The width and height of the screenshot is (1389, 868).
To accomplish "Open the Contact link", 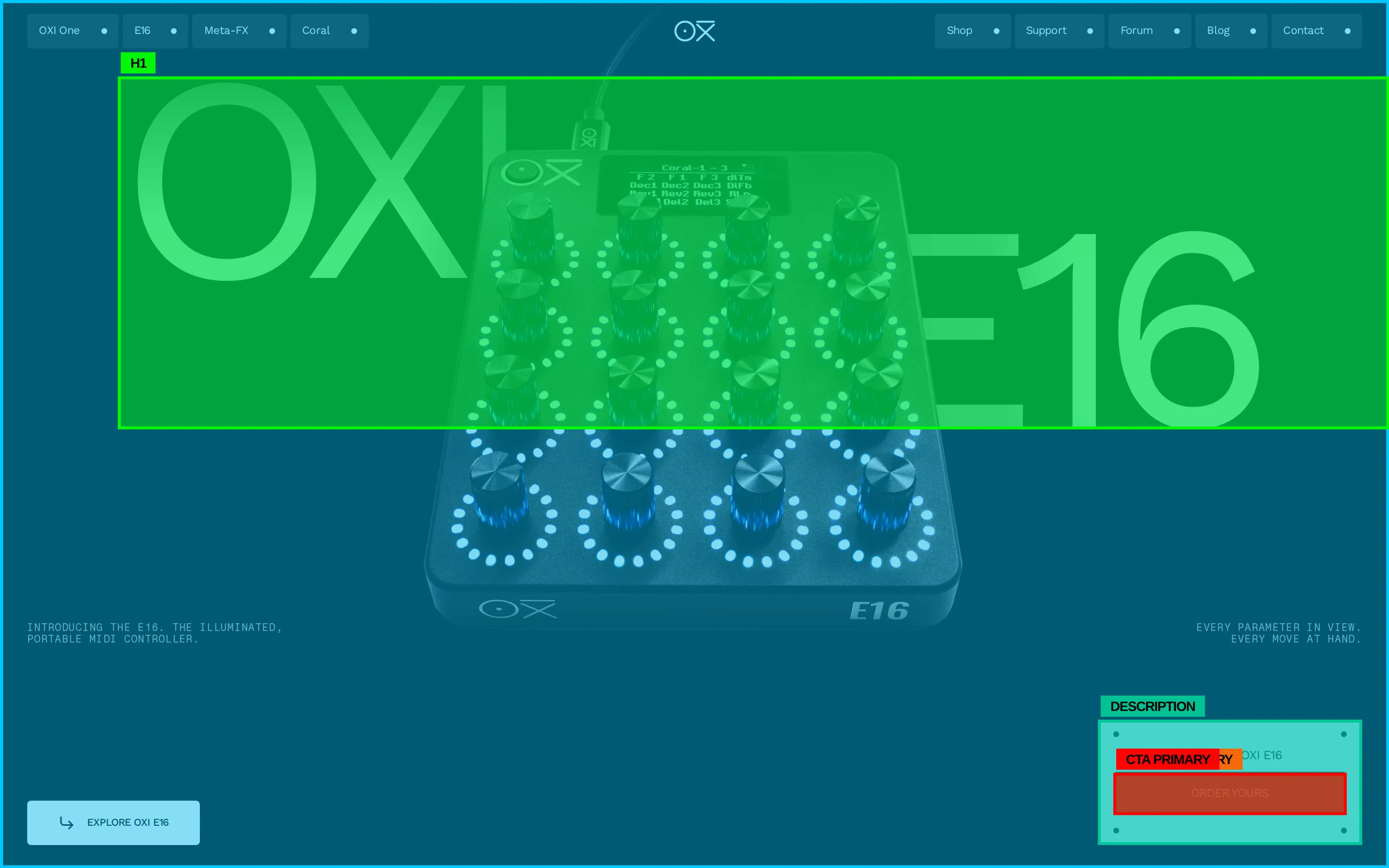I will 1317,31.
